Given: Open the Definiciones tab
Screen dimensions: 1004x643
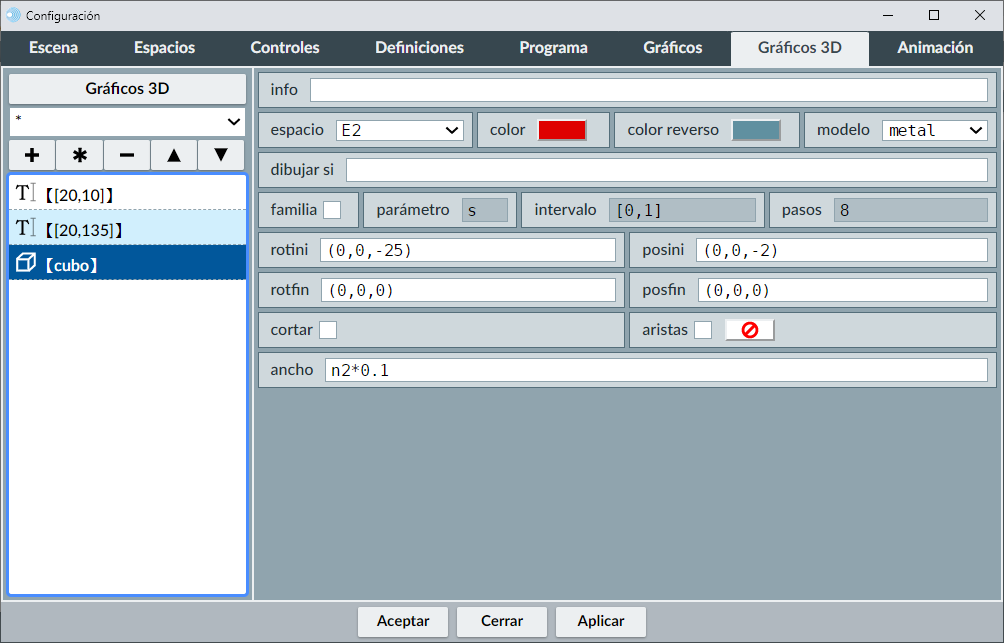Looking at the screenshot, I should [419, 48].
